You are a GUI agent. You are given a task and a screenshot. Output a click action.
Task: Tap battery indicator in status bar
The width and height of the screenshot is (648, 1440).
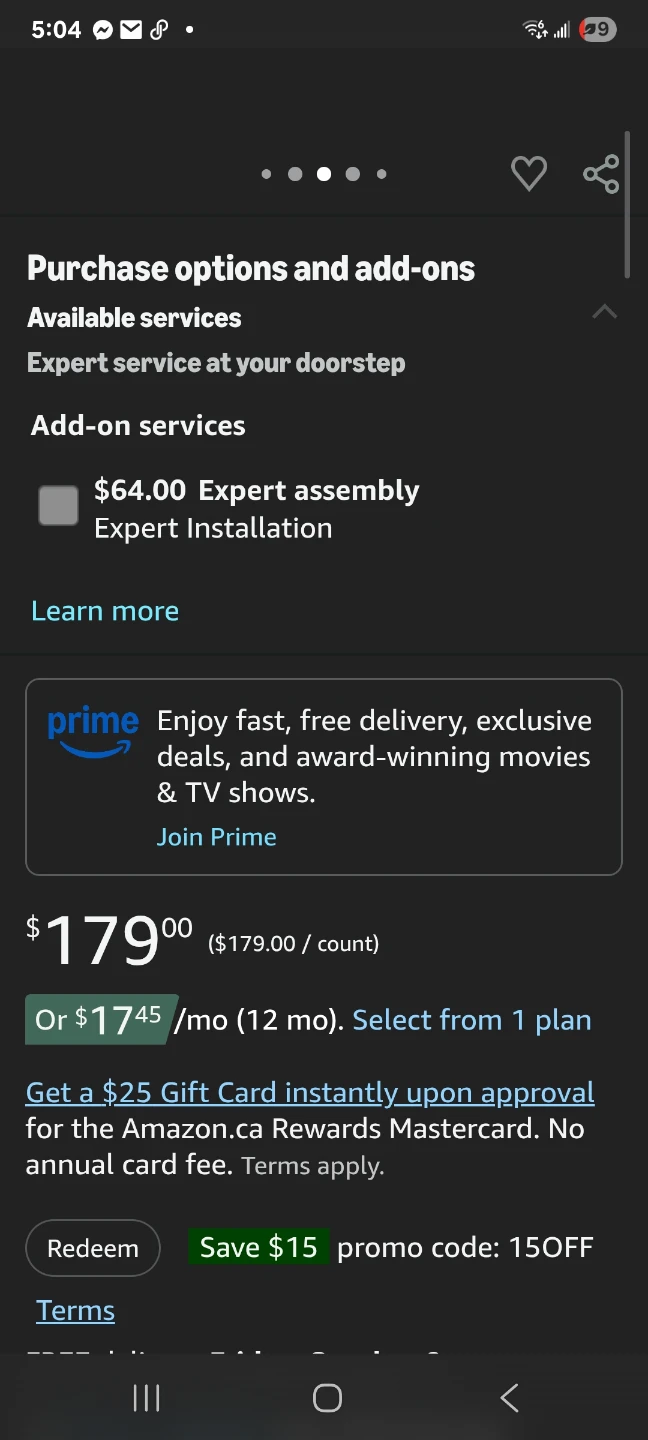coord(598,30)
